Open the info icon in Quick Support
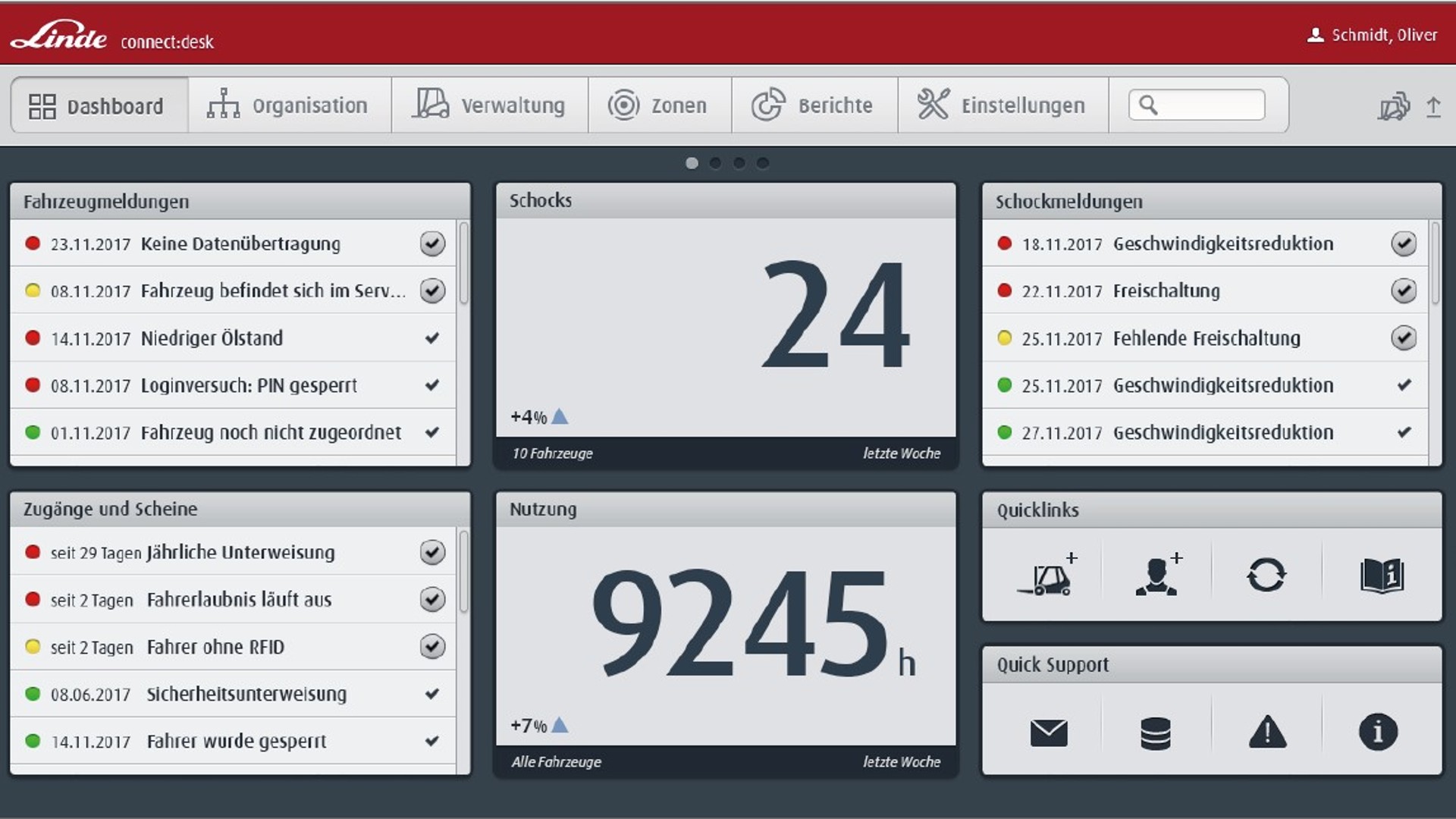The image size is (1456, 819). pyautogui.click(x=1379, y=731)
